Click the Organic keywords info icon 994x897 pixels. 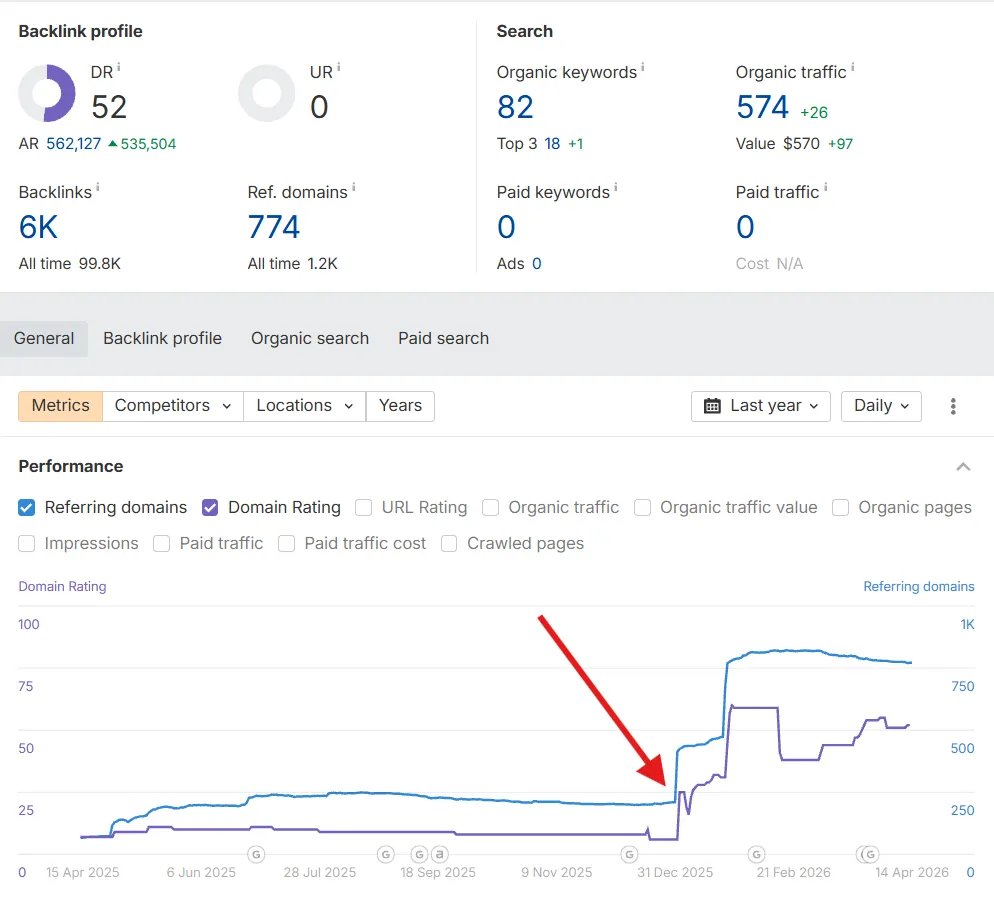pyautogui.click(x=642, y=68)
